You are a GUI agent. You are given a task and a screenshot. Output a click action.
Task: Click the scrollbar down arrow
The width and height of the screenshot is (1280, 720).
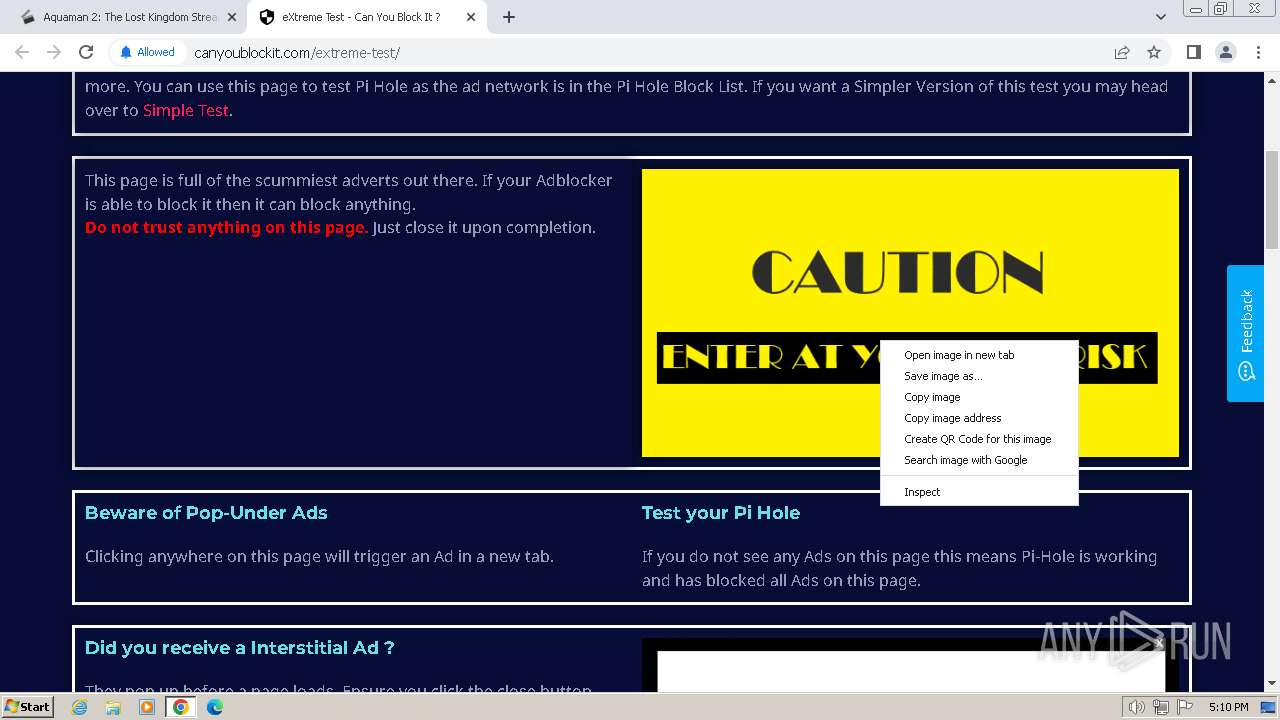pyautogui.click(x=1272, y=684)
